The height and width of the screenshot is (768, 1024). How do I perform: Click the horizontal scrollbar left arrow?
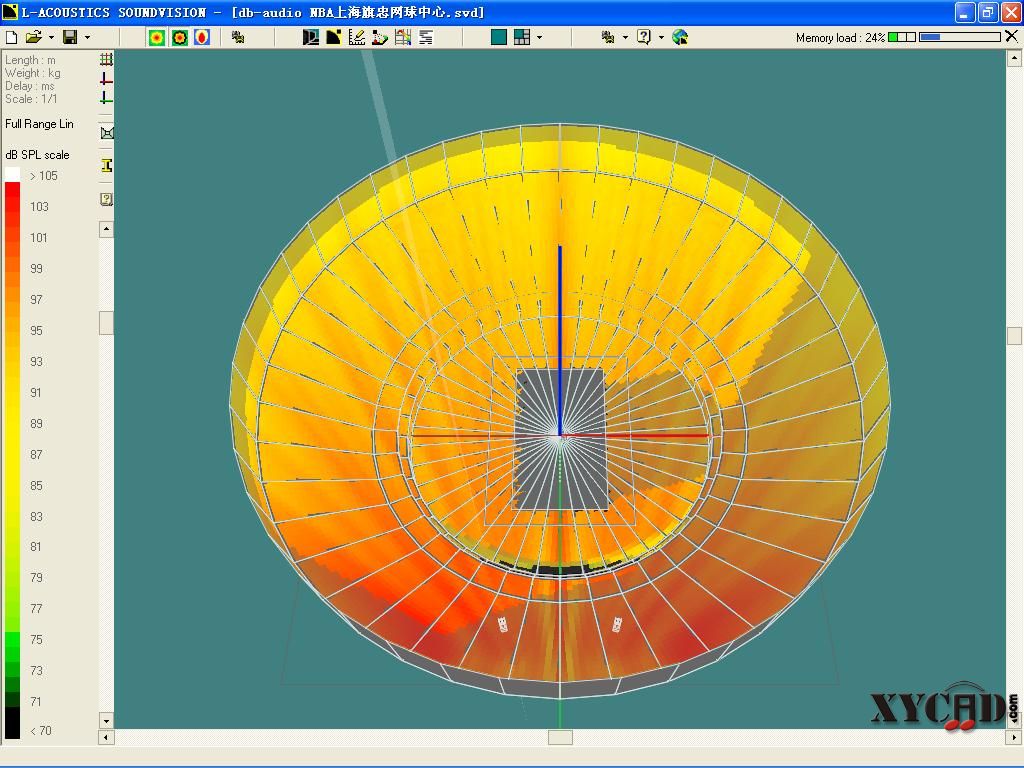pyautogui.click(x=106, y=737)
